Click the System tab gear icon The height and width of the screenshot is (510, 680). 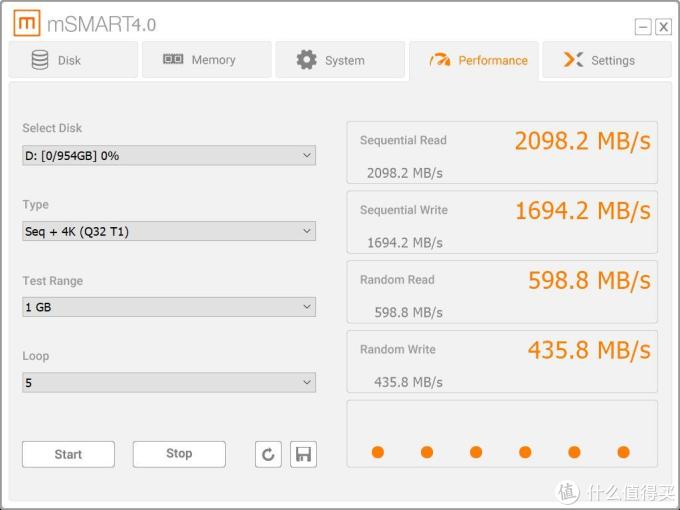(307, 60)
